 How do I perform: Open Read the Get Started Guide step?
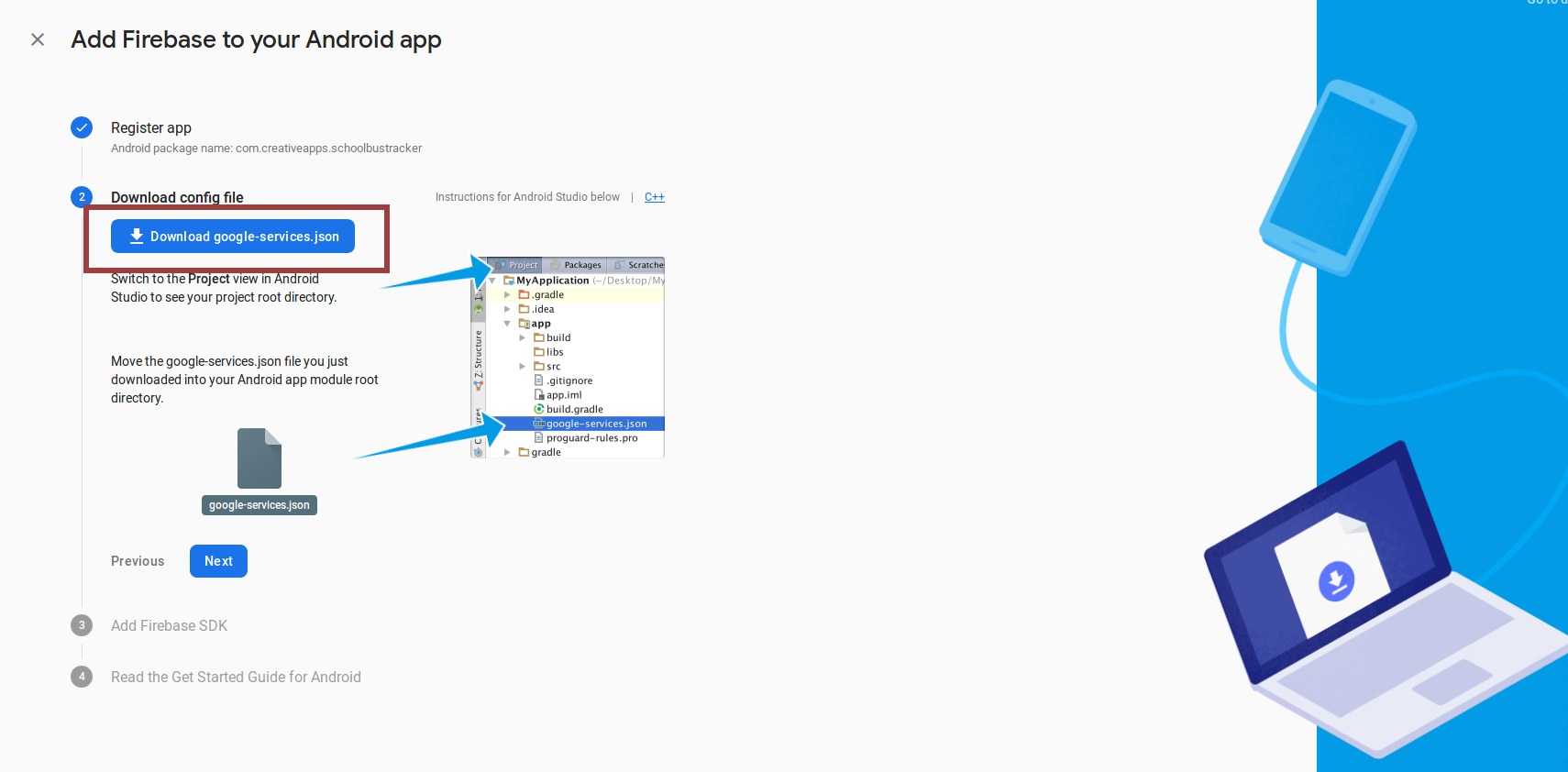pyautogui.click(x=236, y=677)
